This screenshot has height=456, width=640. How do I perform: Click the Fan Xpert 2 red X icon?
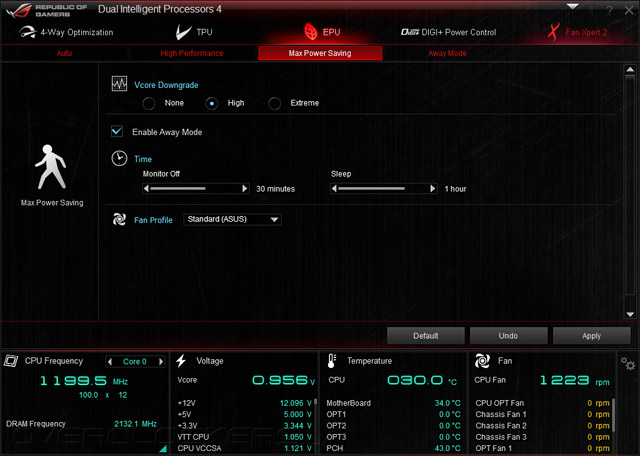click(x=553, y=32)
